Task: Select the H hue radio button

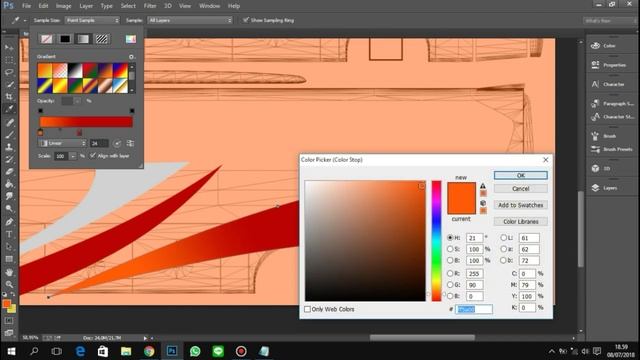Action: pos(450,238)
